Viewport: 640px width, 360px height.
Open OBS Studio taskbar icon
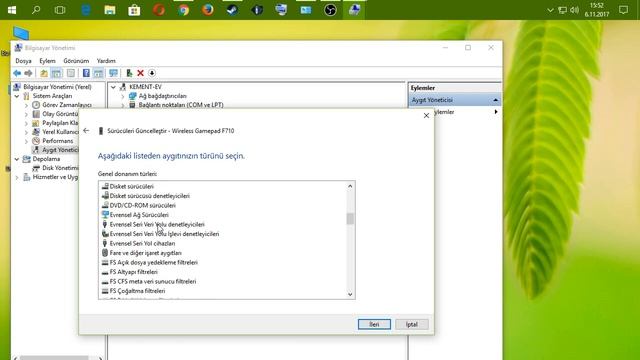click(x=330, y=10)
